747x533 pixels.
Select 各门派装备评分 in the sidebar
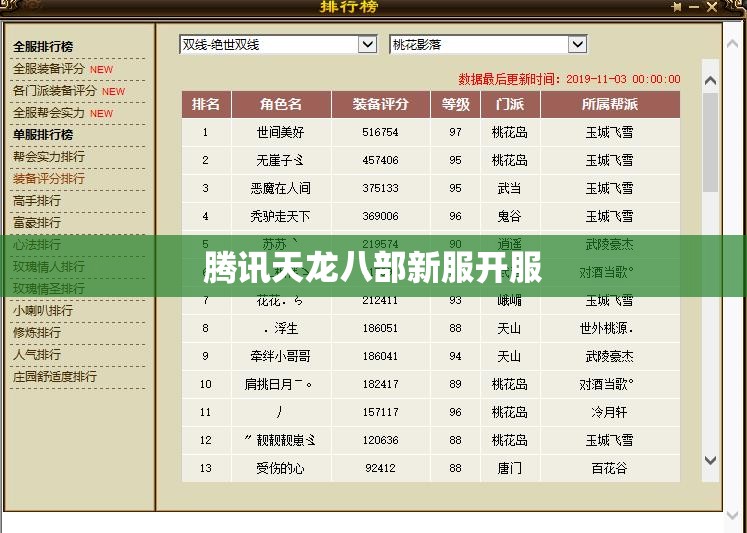pos(55,91)
